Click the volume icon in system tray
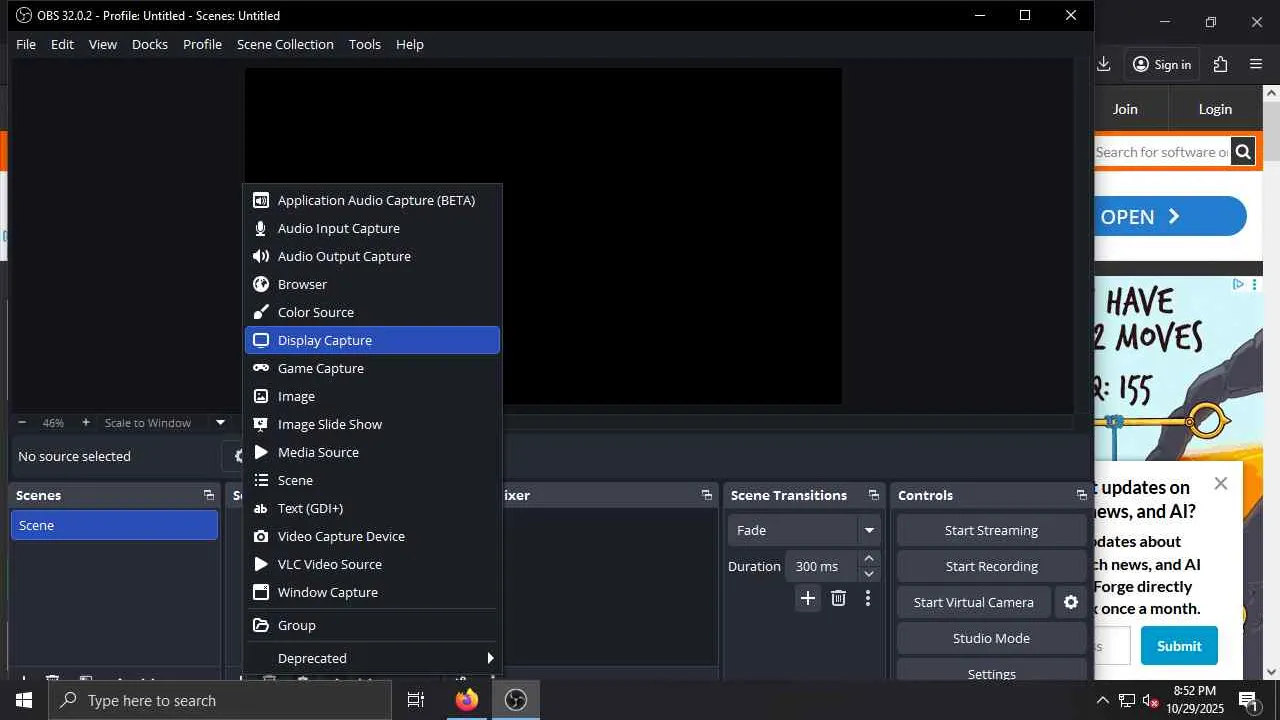1280x720 pixels. click(1151, 700)
